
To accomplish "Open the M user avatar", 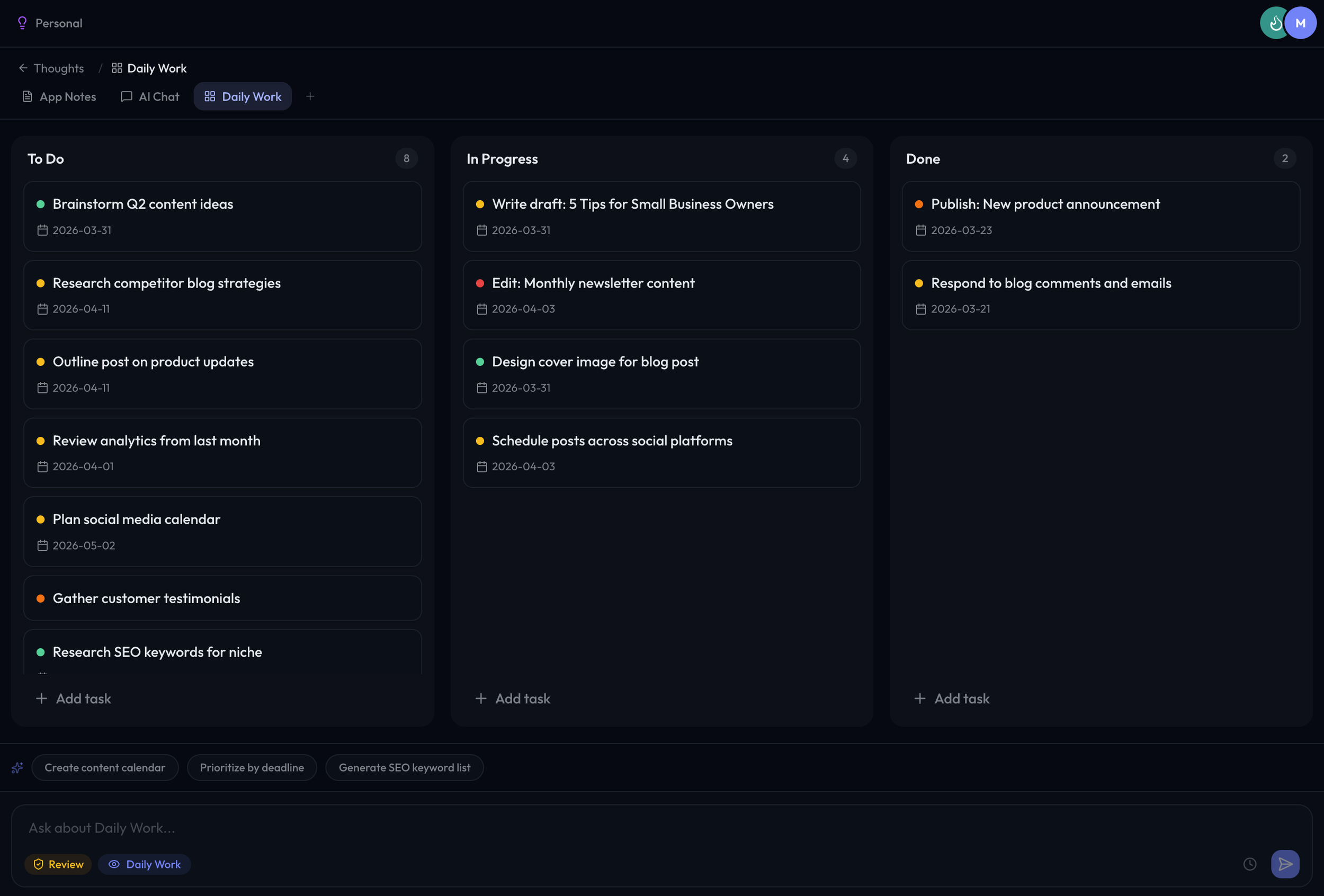I will point(1301,23).
